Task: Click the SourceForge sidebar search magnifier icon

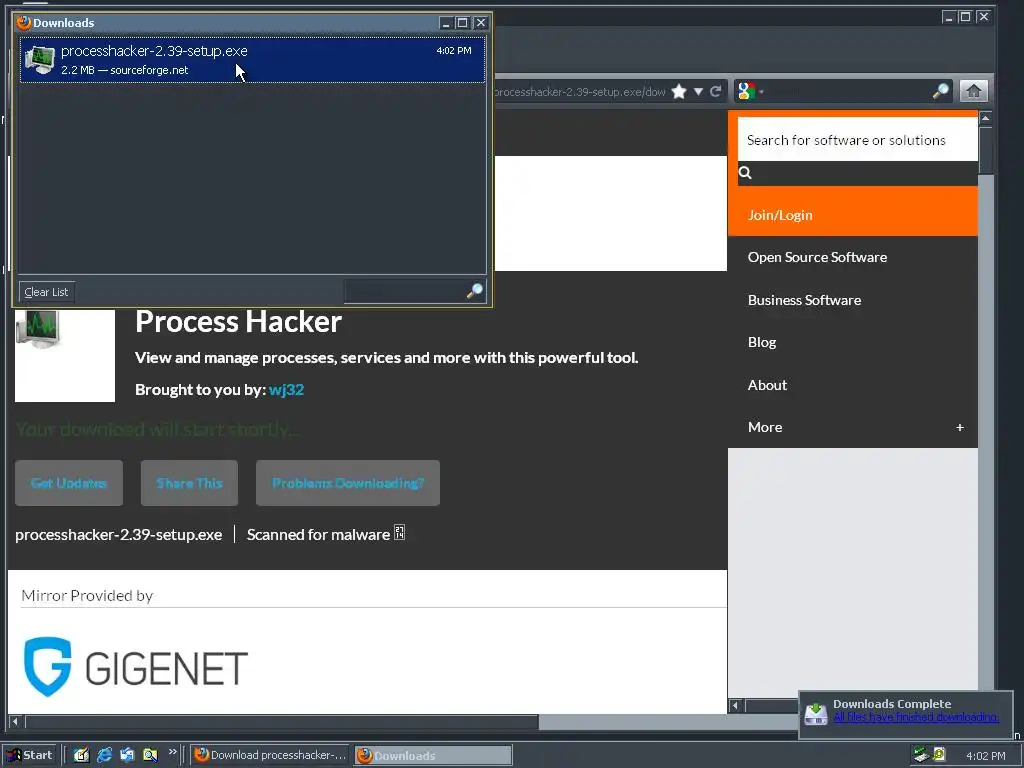Action: 745,172
